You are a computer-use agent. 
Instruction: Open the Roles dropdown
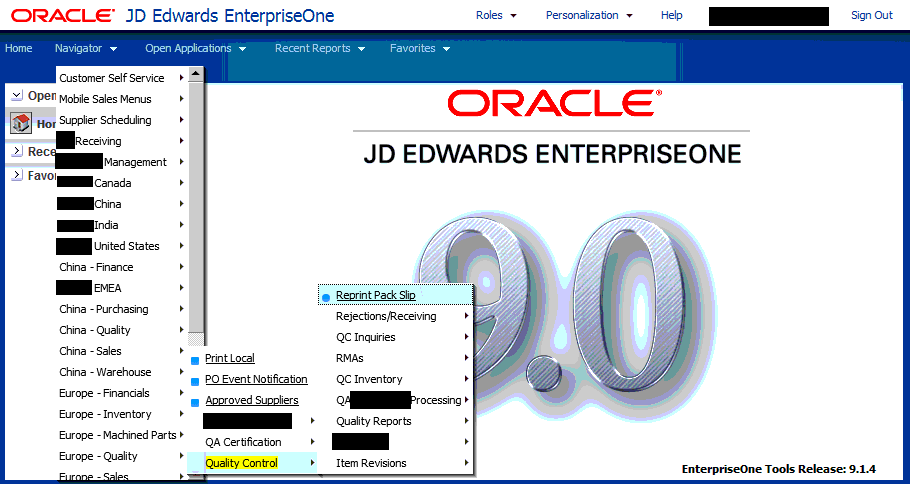[x=496, y=16]
